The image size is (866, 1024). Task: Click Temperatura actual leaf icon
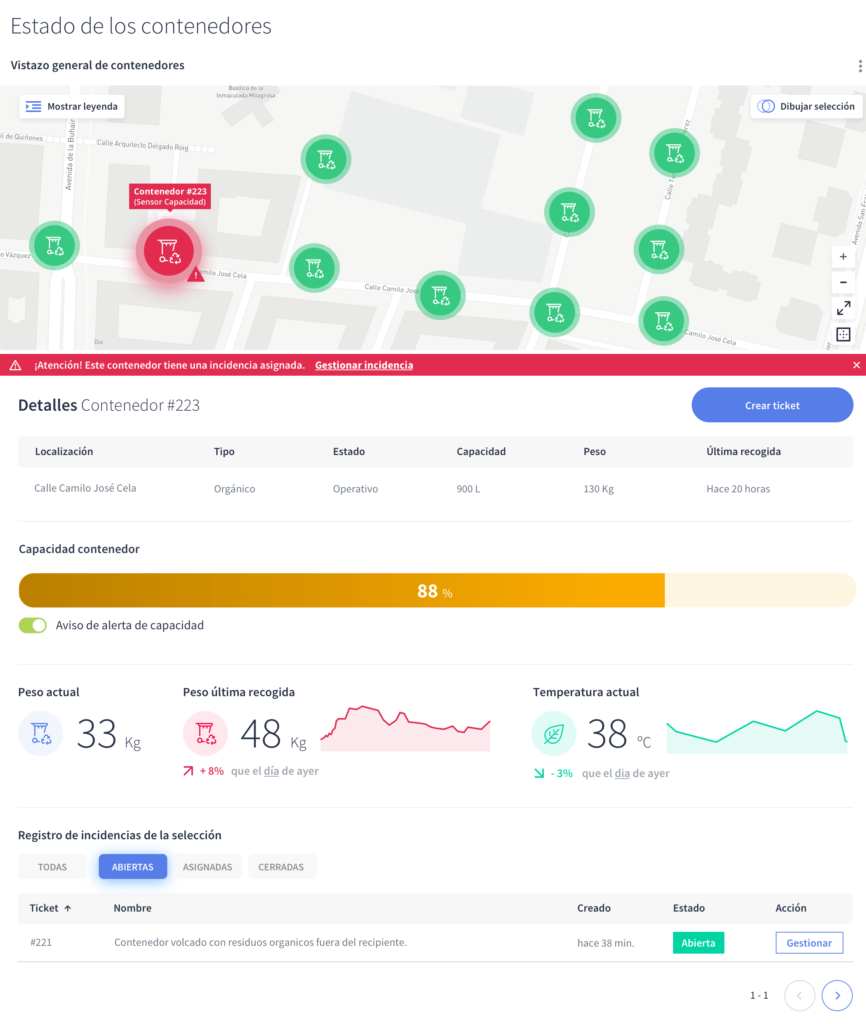pos(554,733)
